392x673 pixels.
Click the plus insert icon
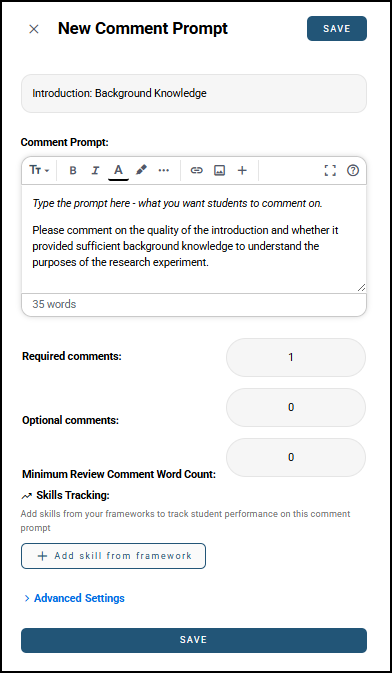242,170
